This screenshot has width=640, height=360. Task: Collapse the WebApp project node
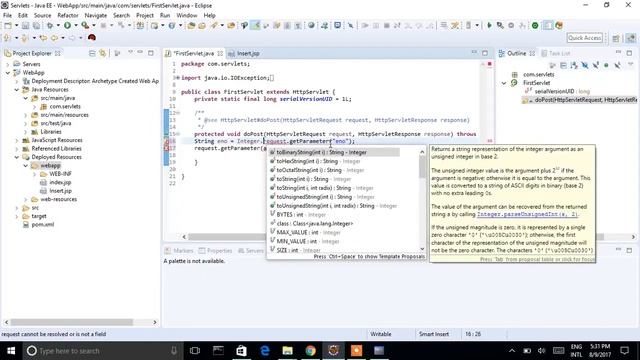pos(7,73)
